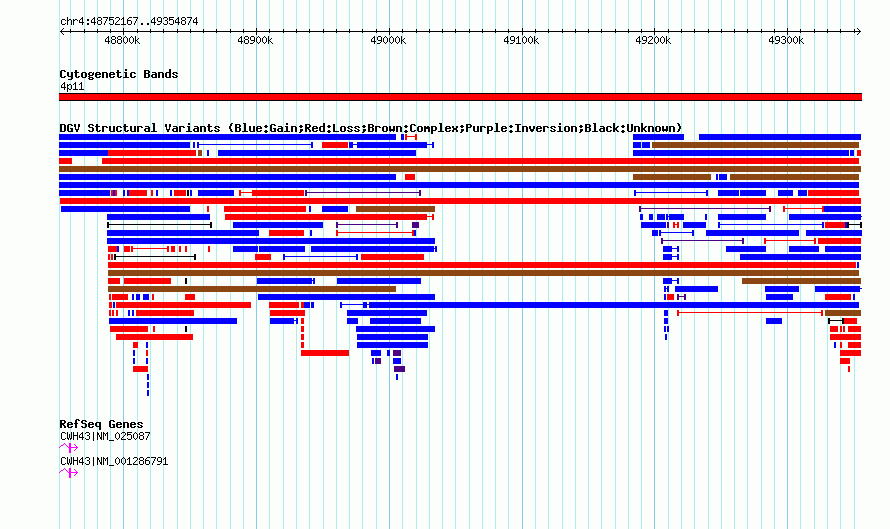Click the 49200k scale label
This screenshot has height=529, width=890.
[653, 40]
